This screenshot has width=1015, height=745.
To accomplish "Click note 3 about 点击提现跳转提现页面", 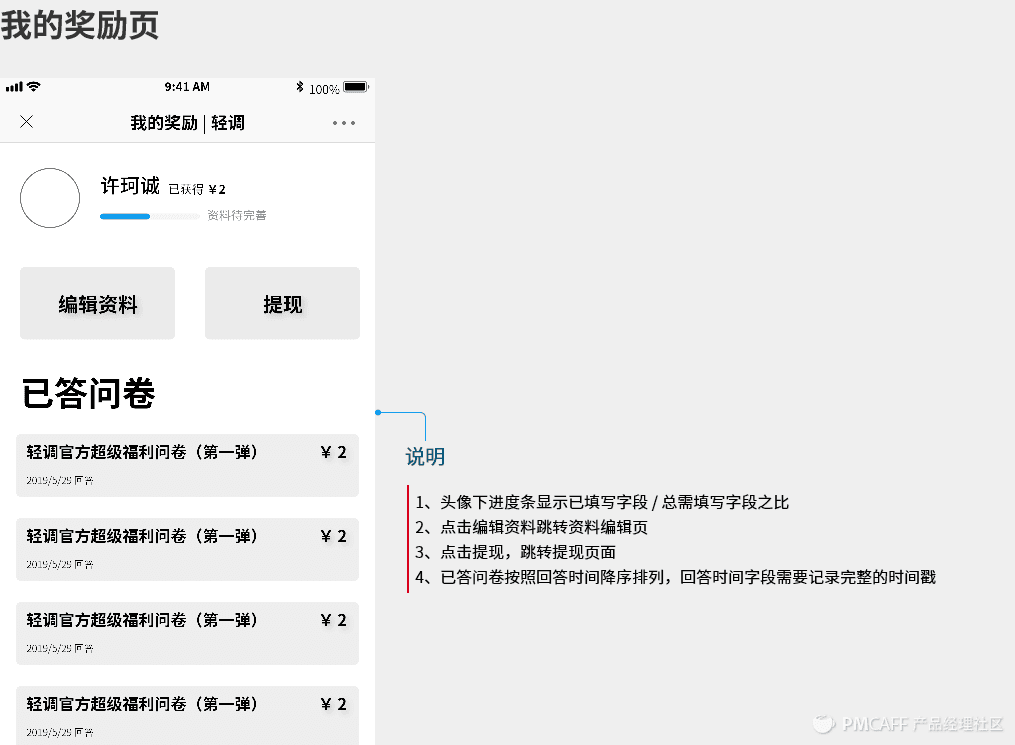I will pyautogui.click(x=515, y=552).
